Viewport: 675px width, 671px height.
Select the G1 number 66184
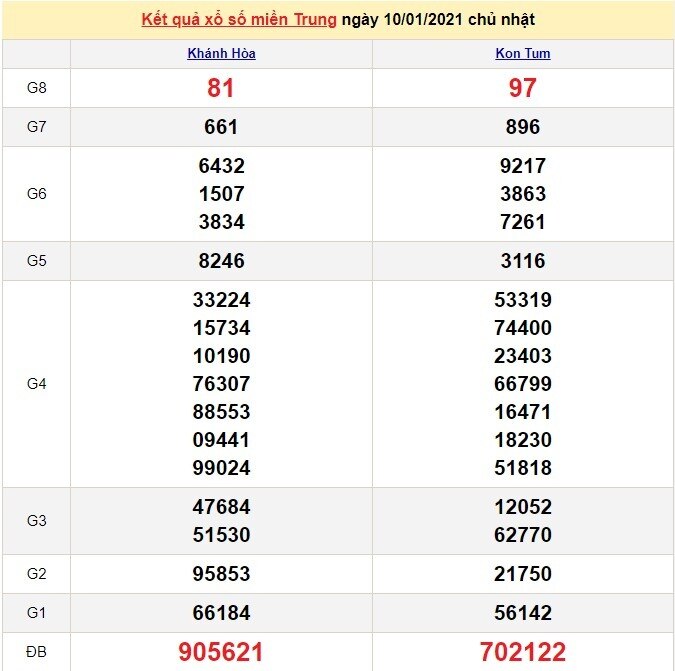[x=221, y=613]
